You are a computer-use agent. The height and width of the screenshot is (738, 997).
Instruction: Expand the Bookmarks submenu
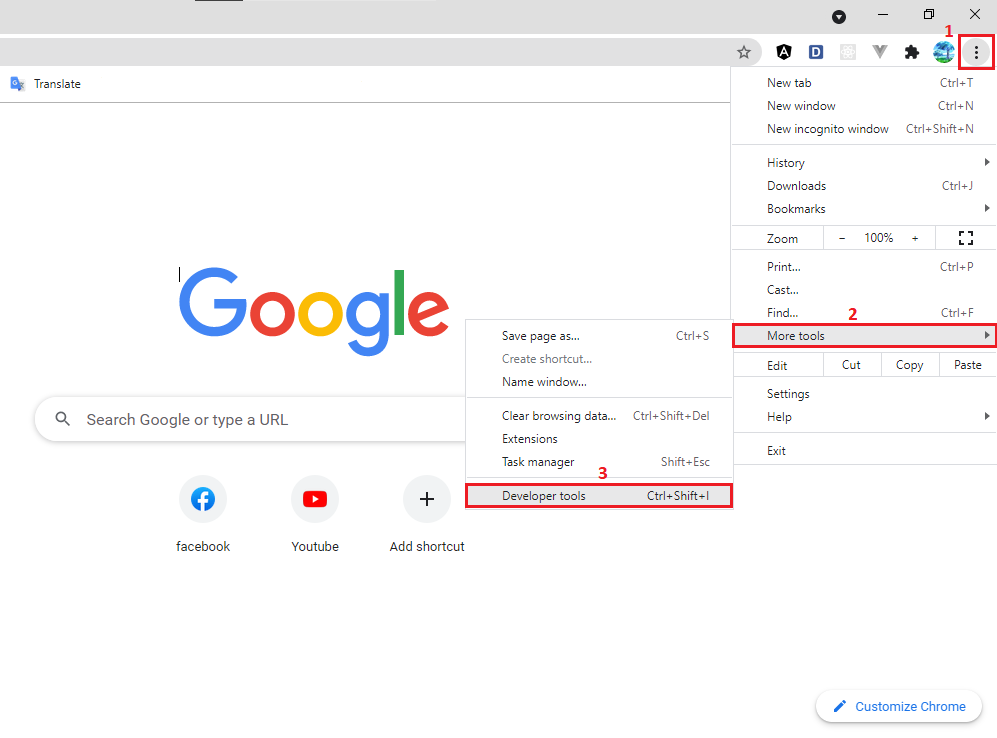pyautogui.click(x=864, y=208)
